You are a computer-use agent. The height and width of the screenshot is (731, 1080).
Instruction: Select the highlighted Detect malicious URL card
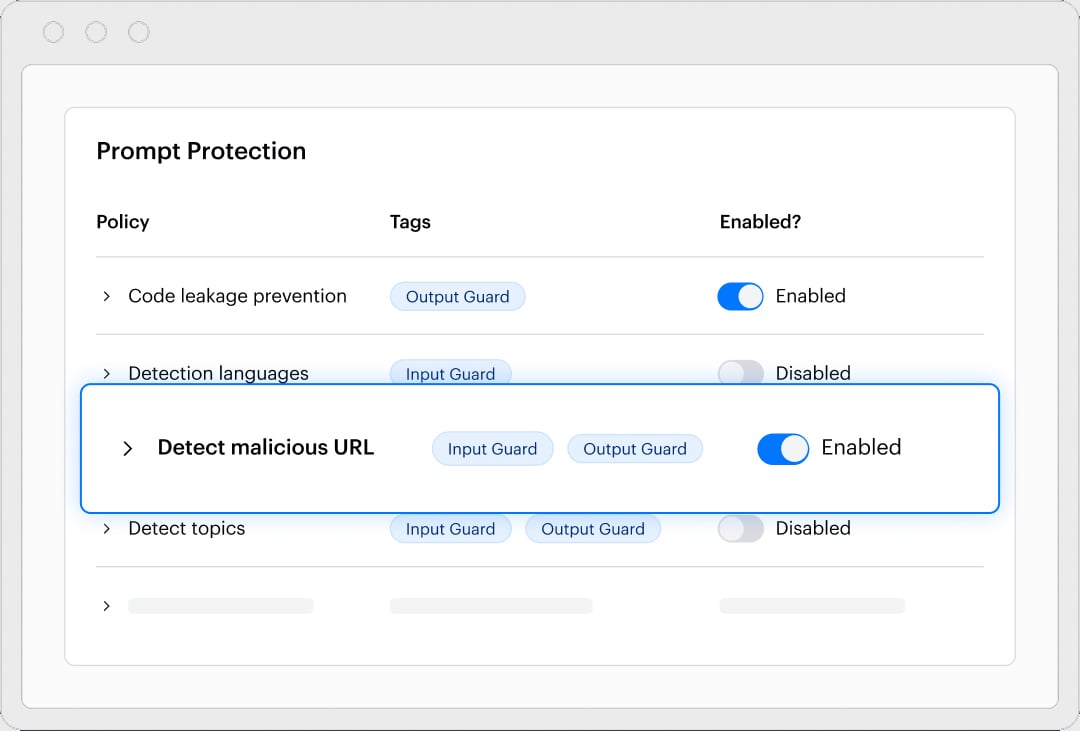(540, 448)
